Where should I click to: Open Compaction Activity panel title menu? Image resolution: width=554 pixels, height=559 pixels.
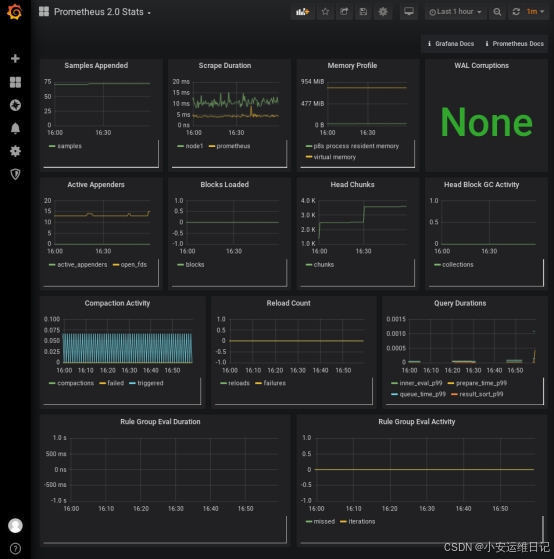click(x=117, y=303)
